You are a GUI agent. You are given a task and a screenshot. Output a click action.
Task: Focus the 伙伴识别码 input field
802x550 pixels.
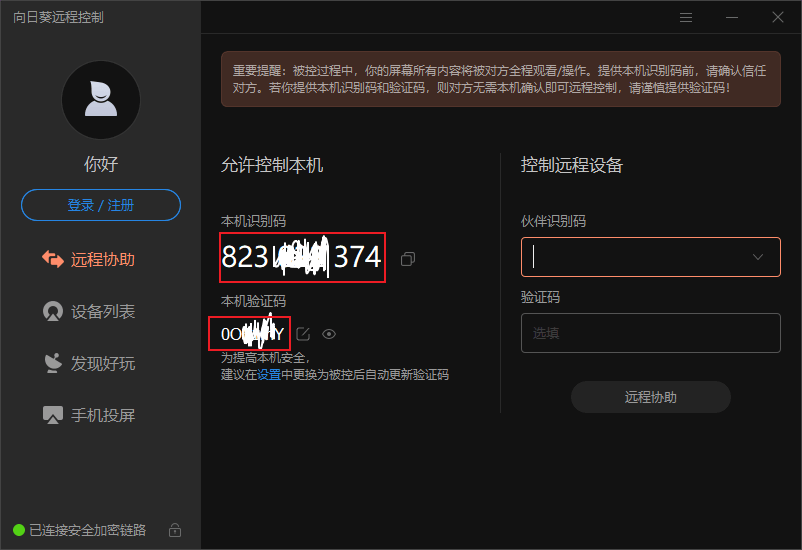click(651, 257)
